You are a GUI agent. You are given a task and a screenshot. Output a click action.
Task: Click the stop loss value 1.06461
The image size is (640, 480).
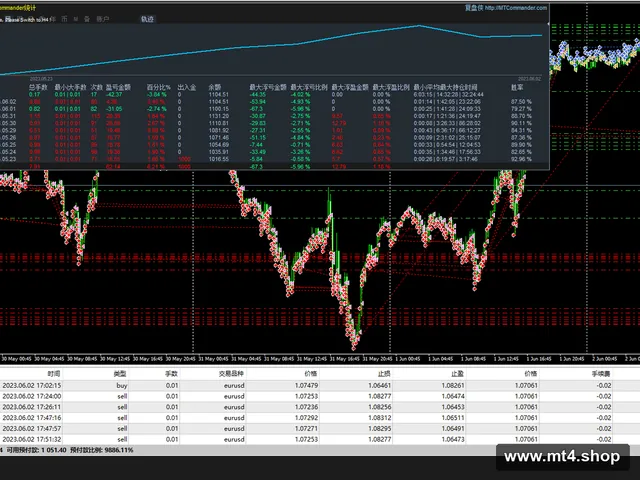(379, 385)
